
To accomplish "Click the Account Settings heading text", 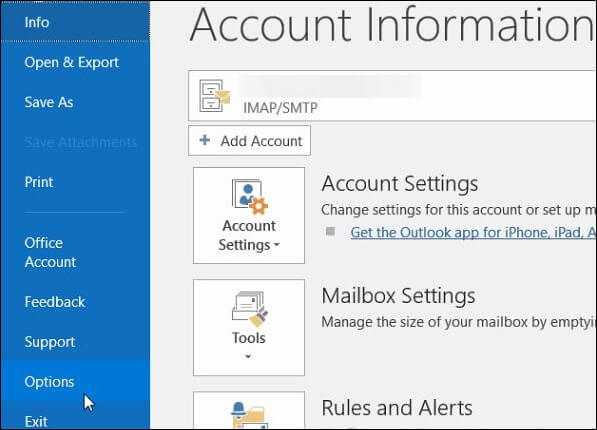I will coord(400,184).
